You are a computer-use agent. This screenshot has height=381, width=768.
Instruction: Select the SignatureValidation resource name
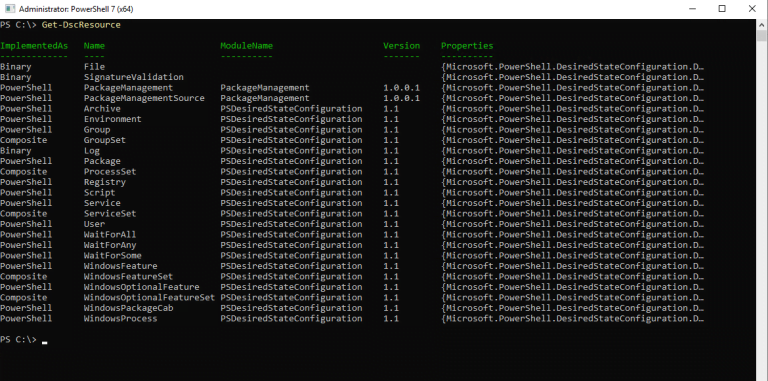click(134, 77)
